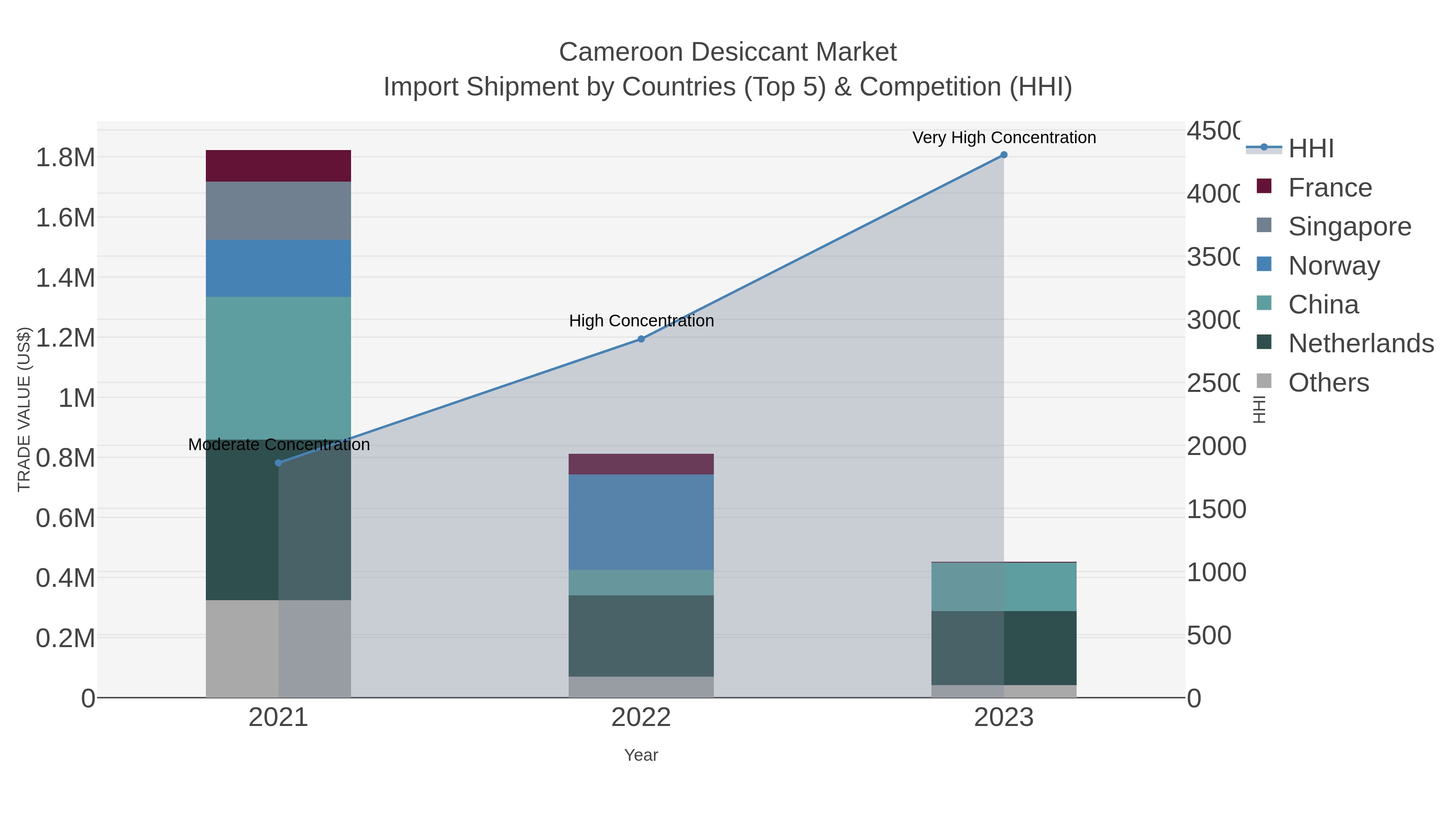Screen dimensions: 1456x819
Task: Toggle Netherlands series in the legend
Action: coord(1345,344)
